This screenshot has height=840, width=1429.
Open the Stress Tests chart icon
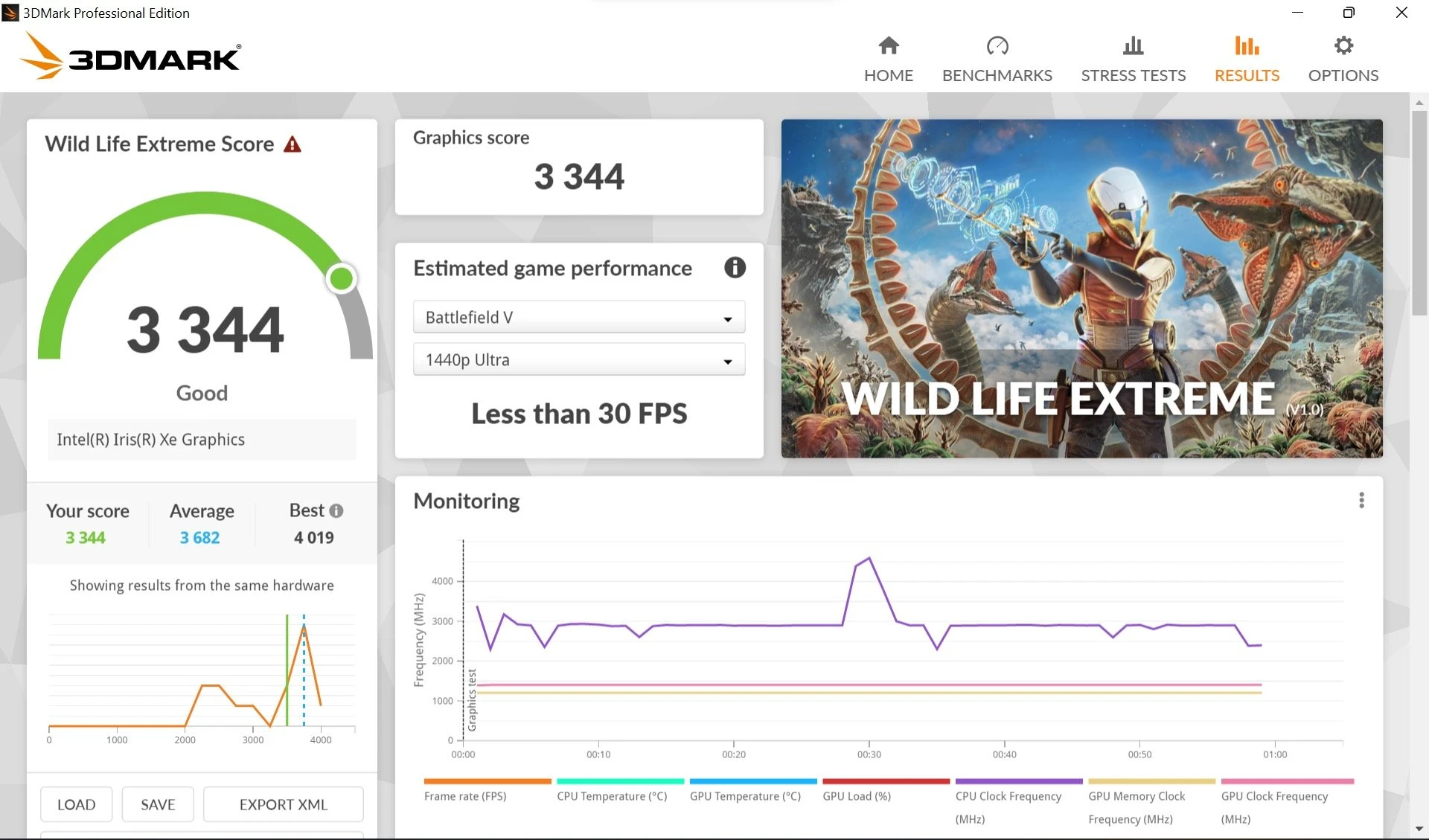pyautogui.click(x=1134, y=46)
